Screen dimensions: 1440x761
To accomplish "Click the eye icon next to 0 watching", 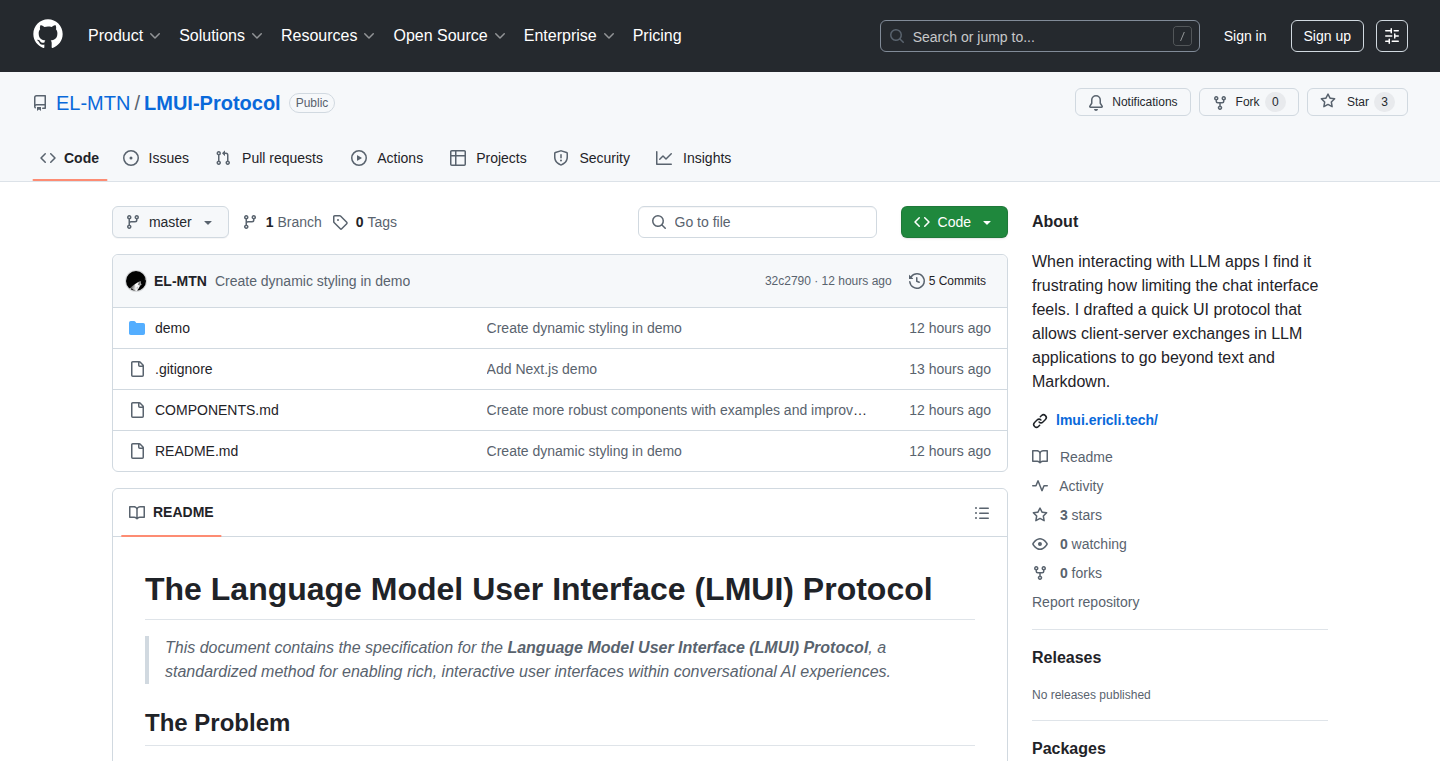I will [1040, 544].
